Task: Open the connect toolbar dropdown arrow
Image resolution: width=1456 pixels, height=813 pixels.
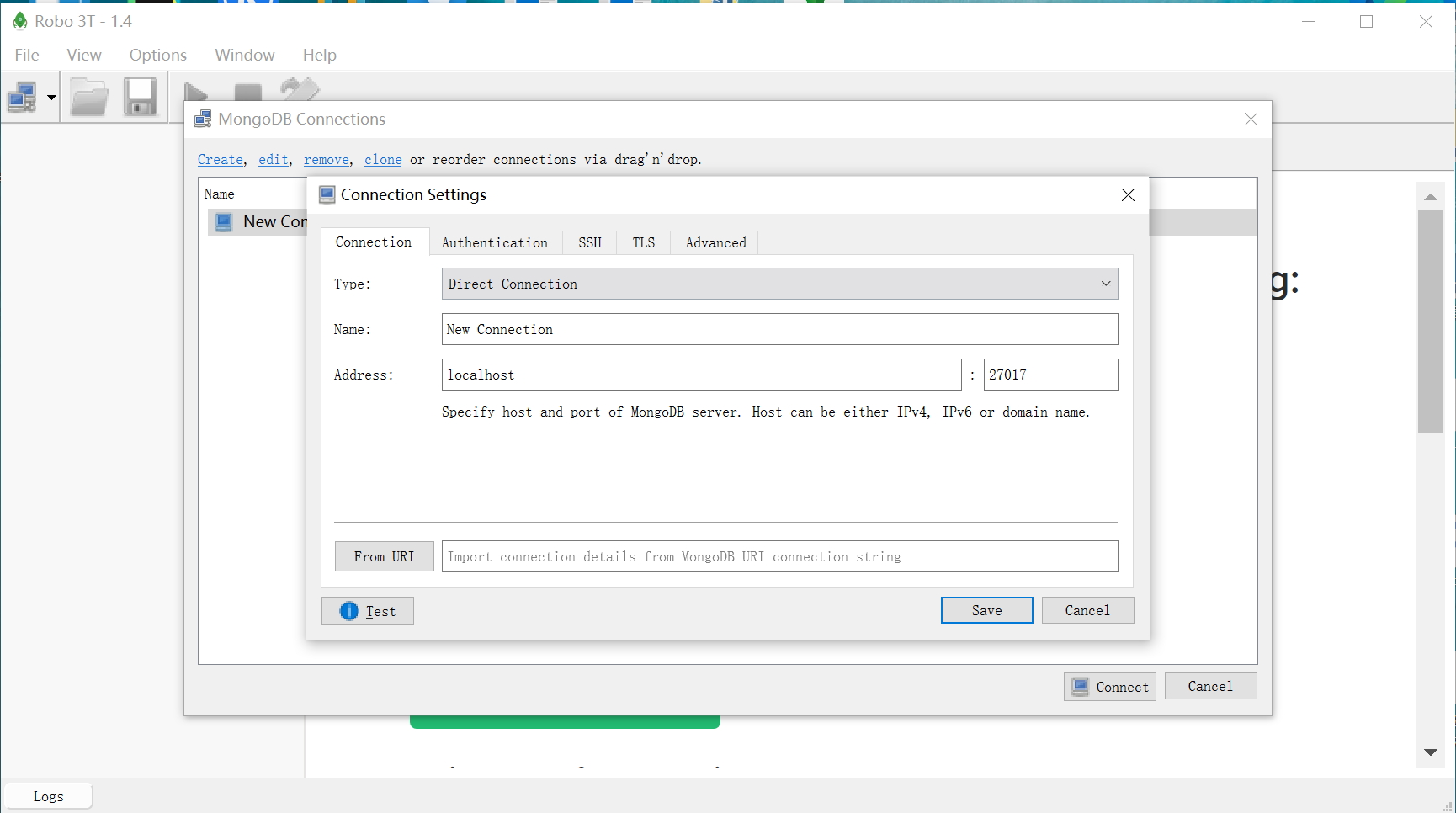Action: 51,98
